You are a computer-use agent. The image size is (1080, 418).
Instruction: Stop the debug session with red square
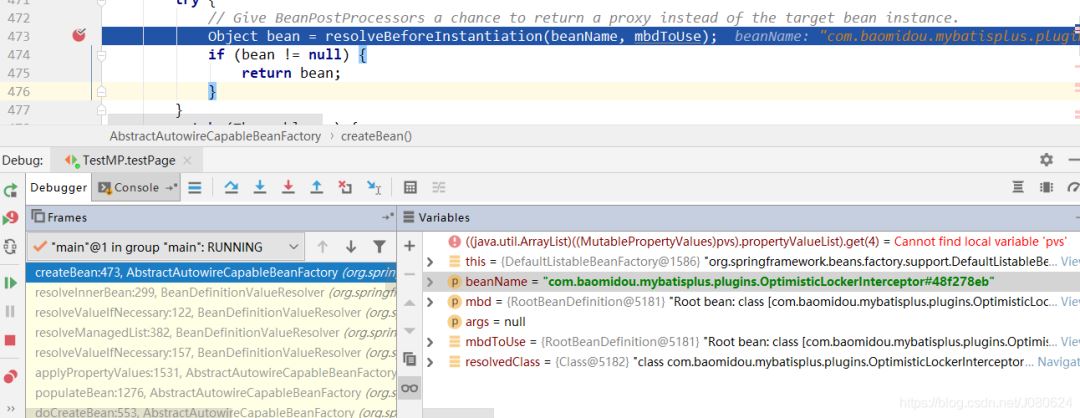11,340
